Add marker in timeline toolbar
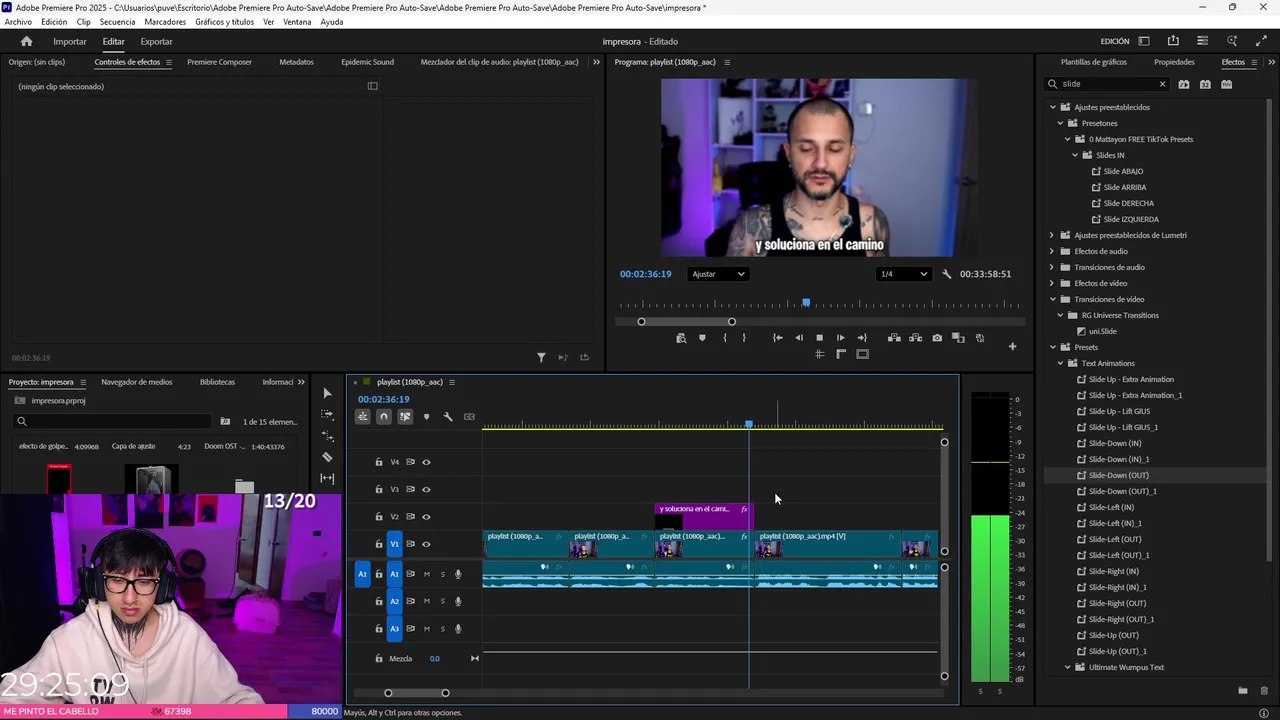1280x720 pixels. coord(426,416)
